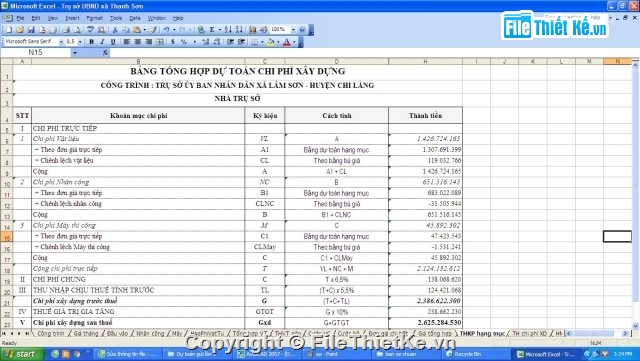
Task: Open Print Preview from the toolbar
Action: point(77,30)
